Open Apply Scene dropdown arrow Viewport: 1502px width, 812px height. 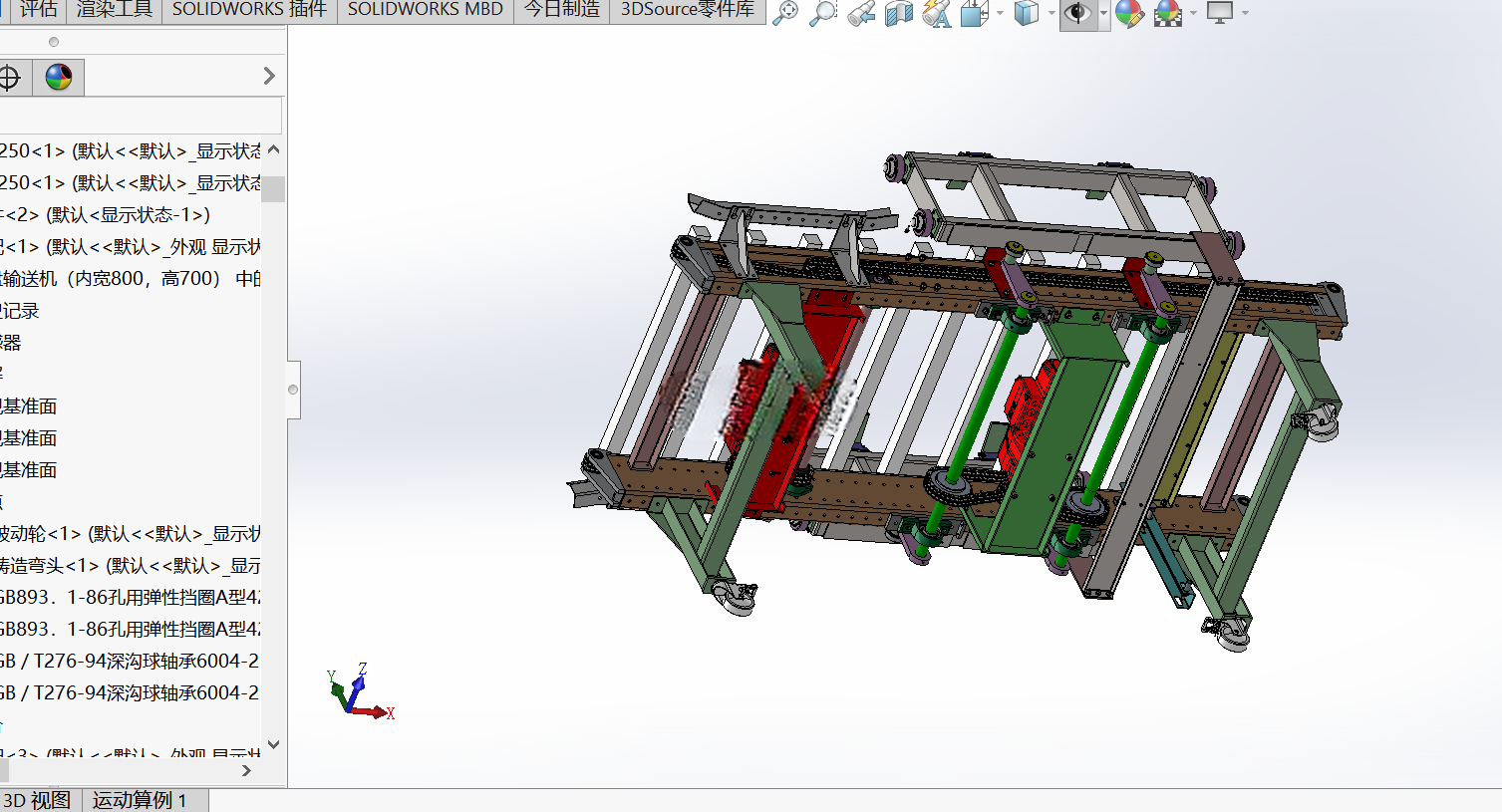(1193, 13)
